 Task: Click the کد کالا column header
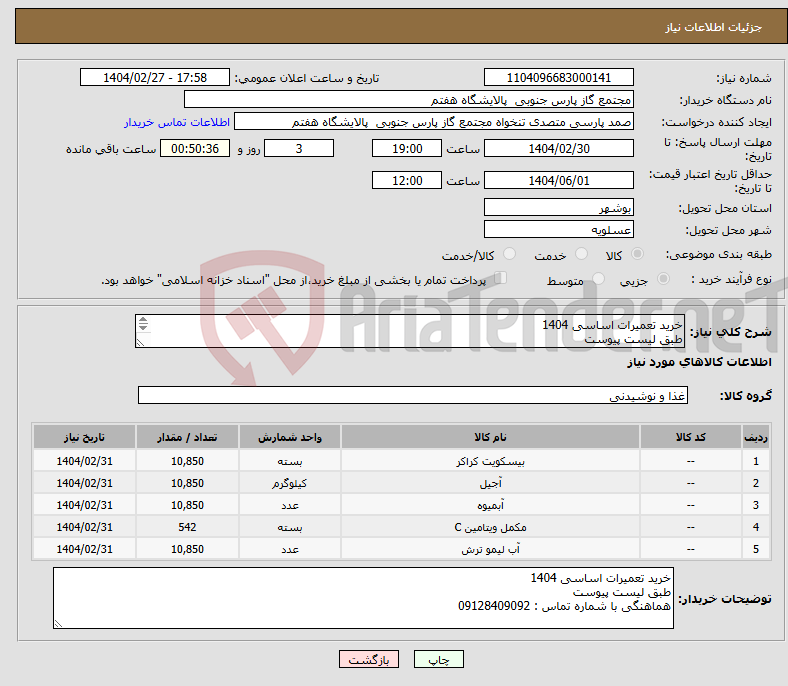691,437
